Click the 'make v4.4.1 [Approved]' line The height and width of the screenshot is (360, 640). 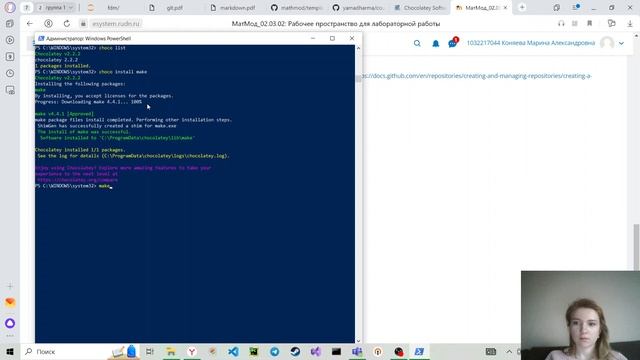coord(64,114)
